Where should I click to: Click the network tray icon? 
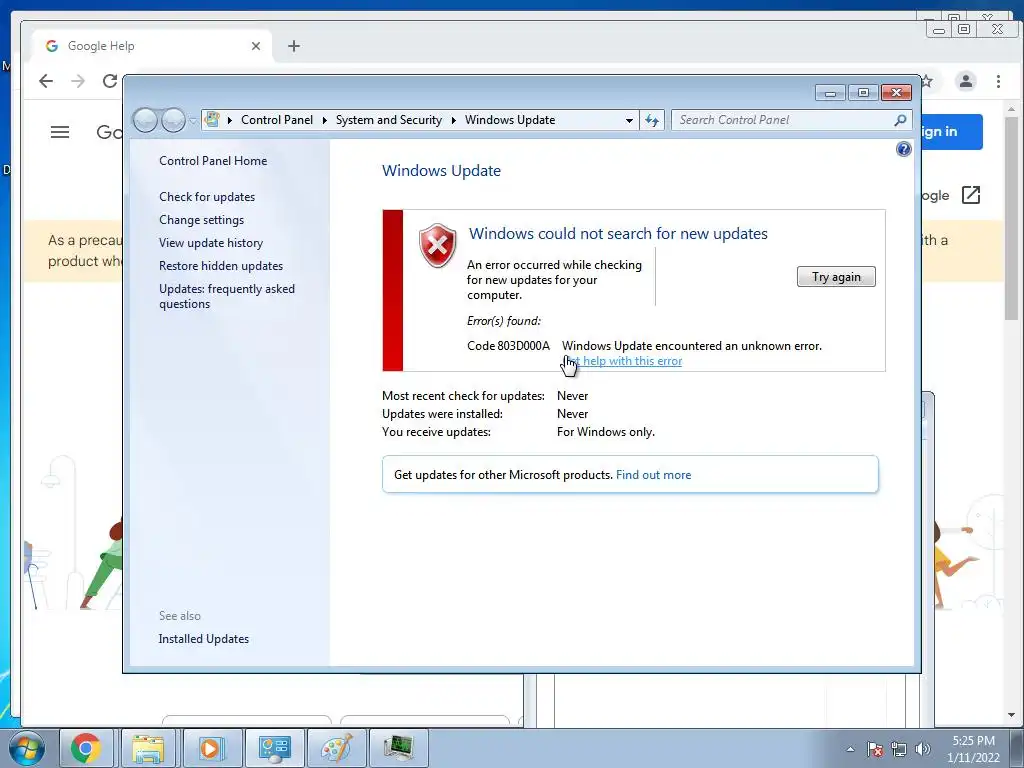[x=899, y=749]
